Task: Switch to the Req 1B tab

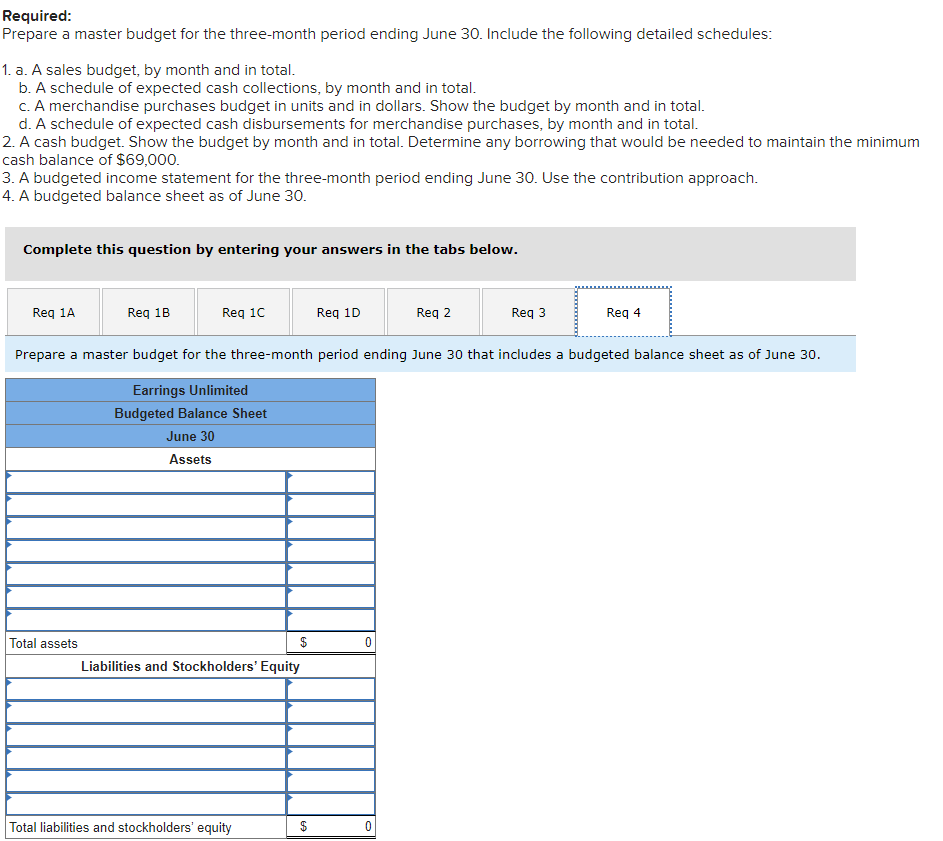Action: [x=148, y=311]
